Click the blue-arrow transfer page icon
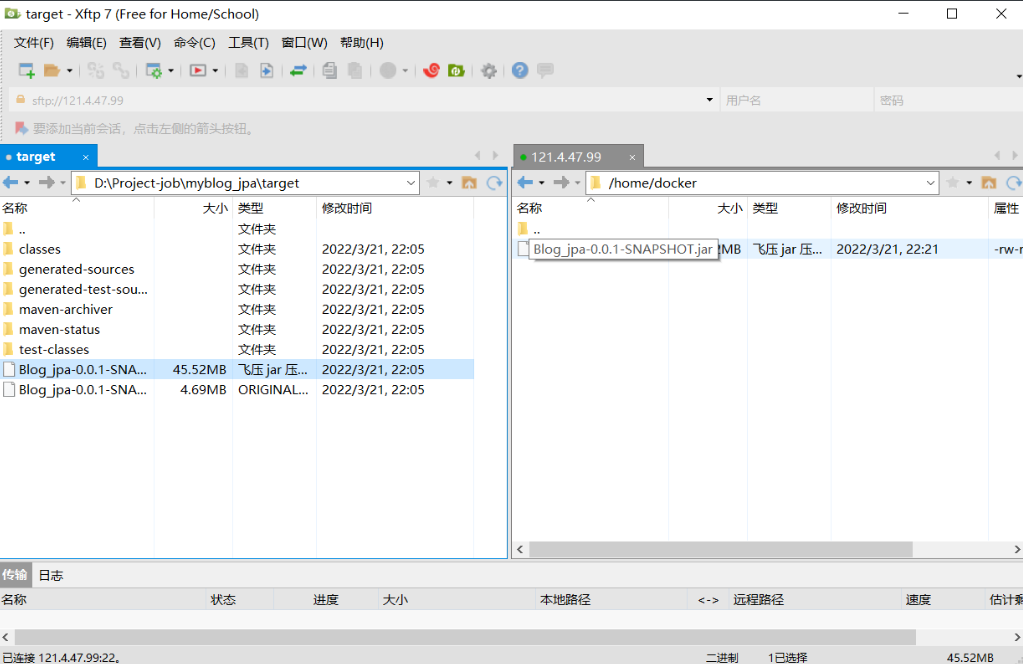 coord(267,70)
